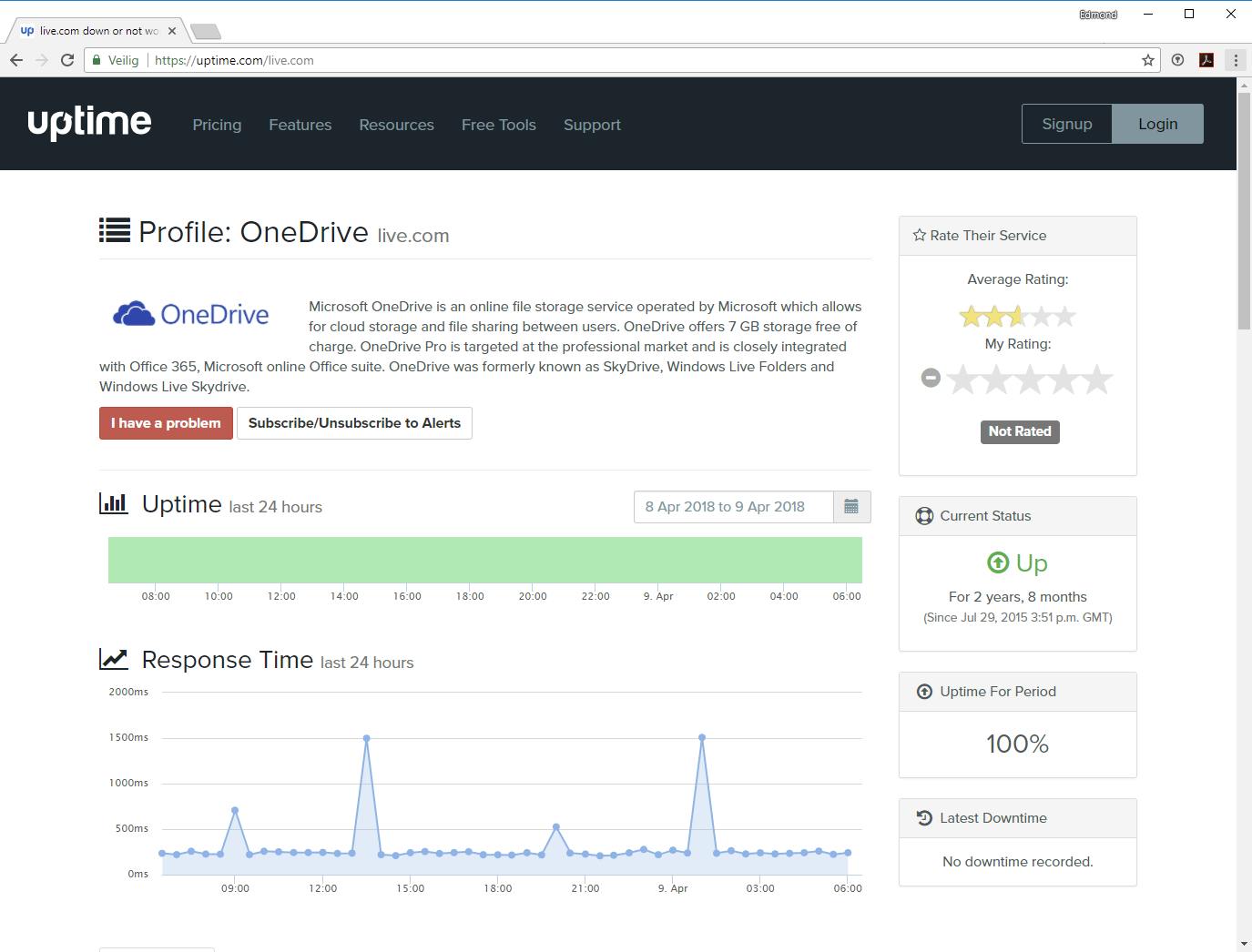Click the green Up status text

[x=1032, y=563]
